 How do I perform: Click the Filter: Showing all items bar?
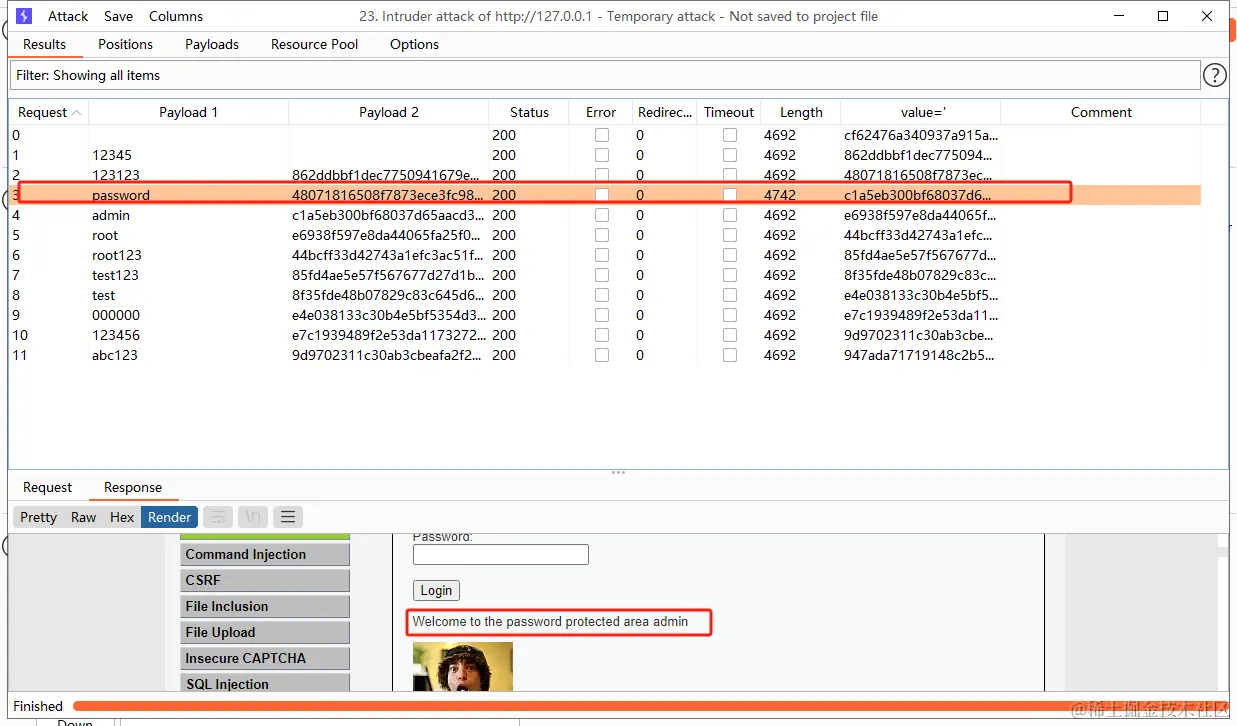click(605, 75)
